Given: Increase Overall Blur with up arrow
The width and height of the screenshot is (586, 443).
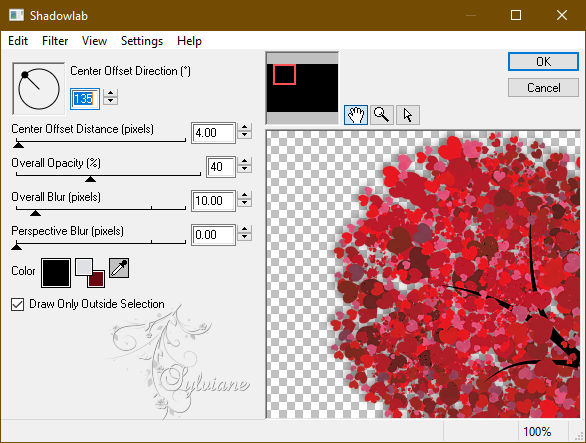Looking at the screenshot, I should point(244,196).
